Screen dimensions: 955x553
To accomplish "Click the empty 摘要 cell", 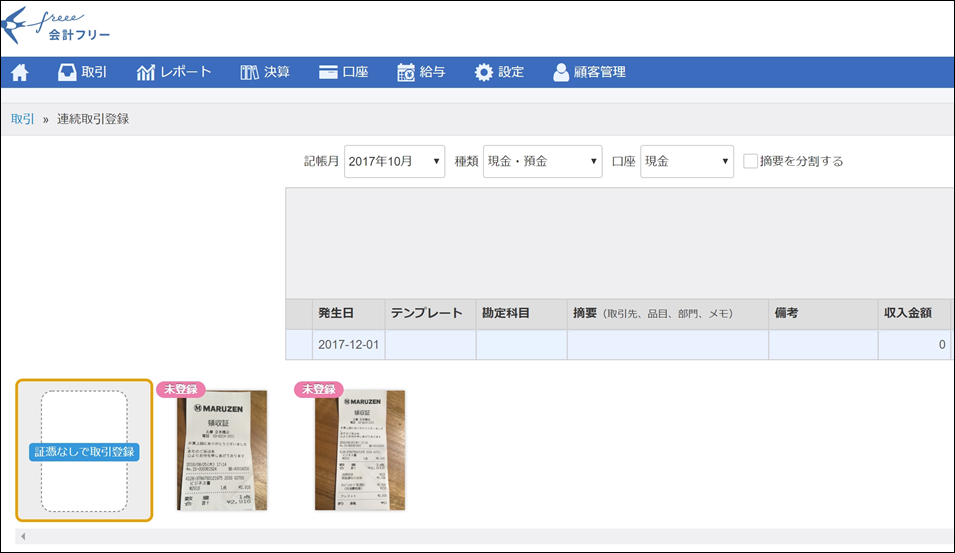I will pos(668,345).
